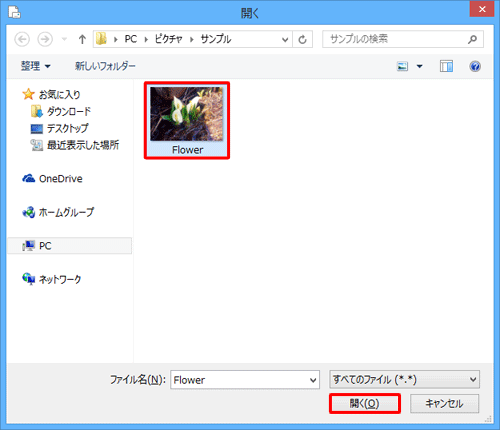Click the 開く(O) button
This screenshot has height=430, width=500.
(365, 404)
